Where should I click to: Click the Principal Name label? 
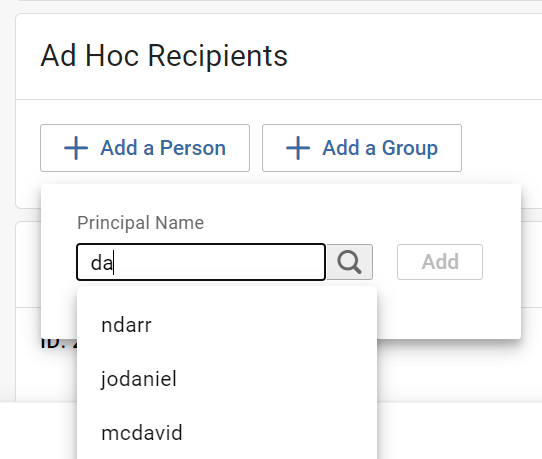(x=140, y=223)
